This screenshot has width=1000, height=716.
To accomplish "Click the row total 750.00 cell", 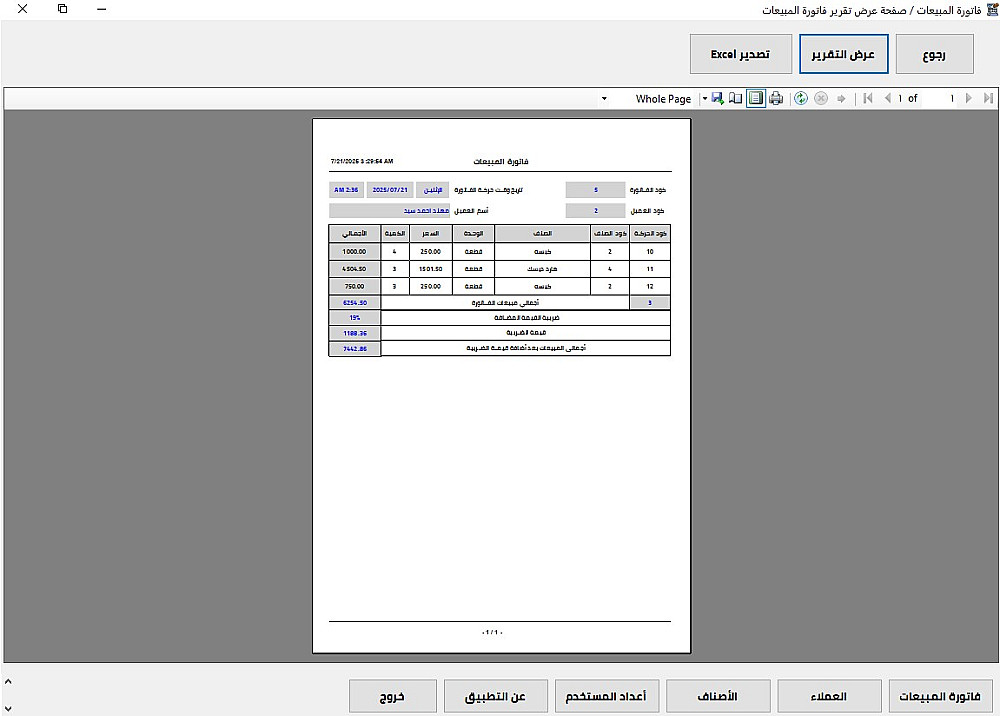I will 355,286.
